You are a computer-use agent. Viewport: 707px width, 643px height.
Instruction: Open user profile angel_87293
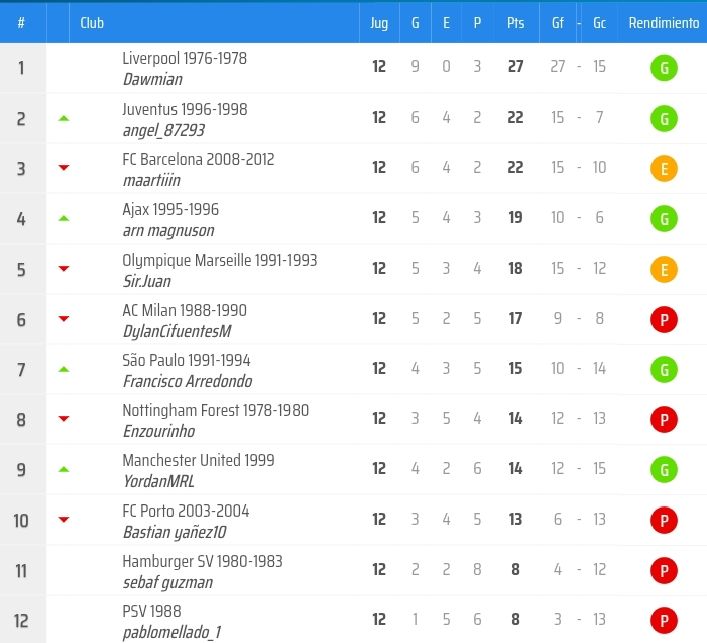[x=164, y=130]
